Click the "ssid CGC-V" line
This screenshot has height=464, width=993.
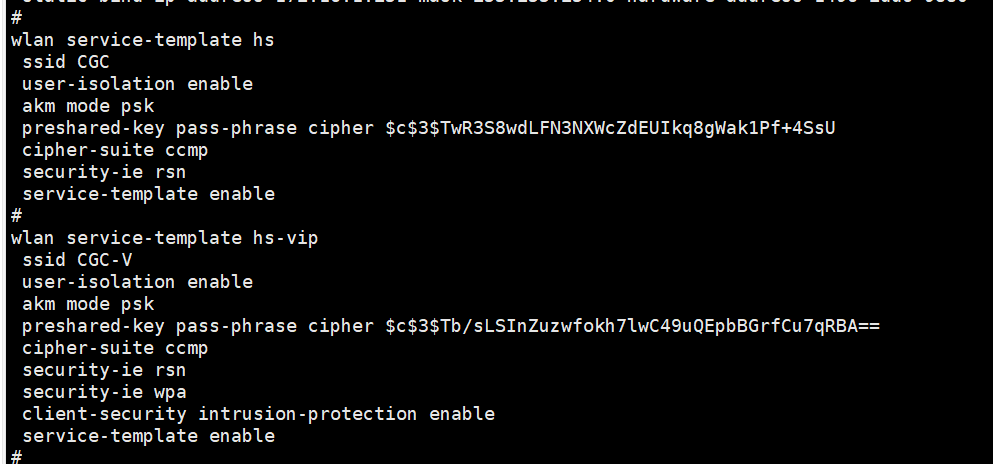click(77, 260)
